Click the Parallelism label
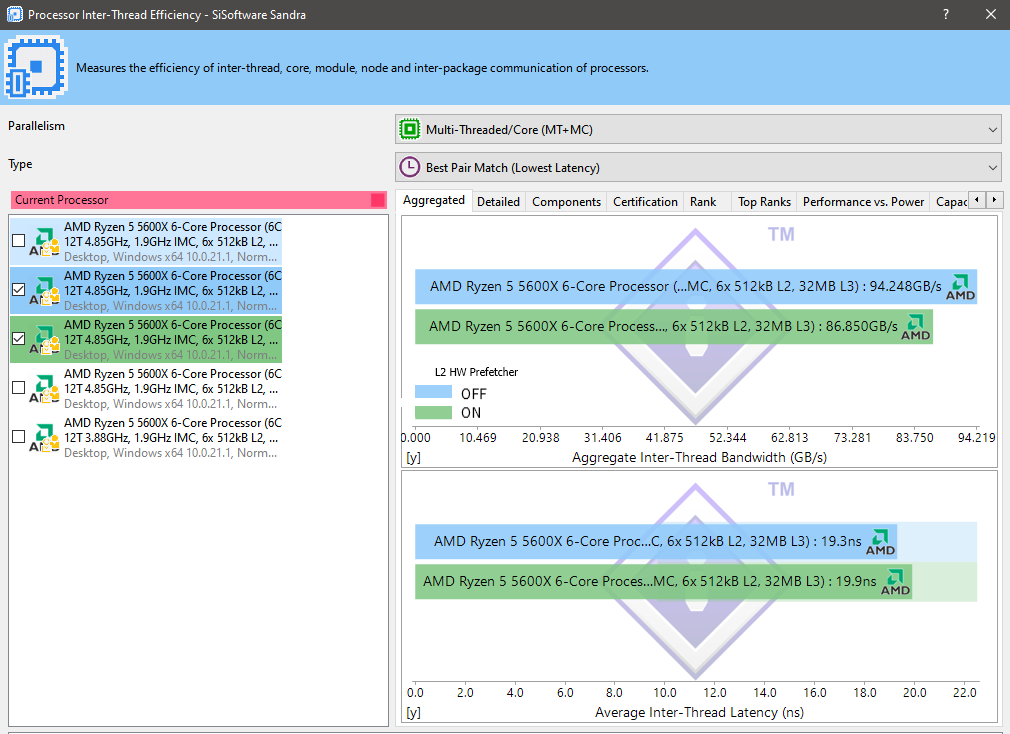Image resolution: width=1010 pixels, height=734 pixels. tap(36, 126)
